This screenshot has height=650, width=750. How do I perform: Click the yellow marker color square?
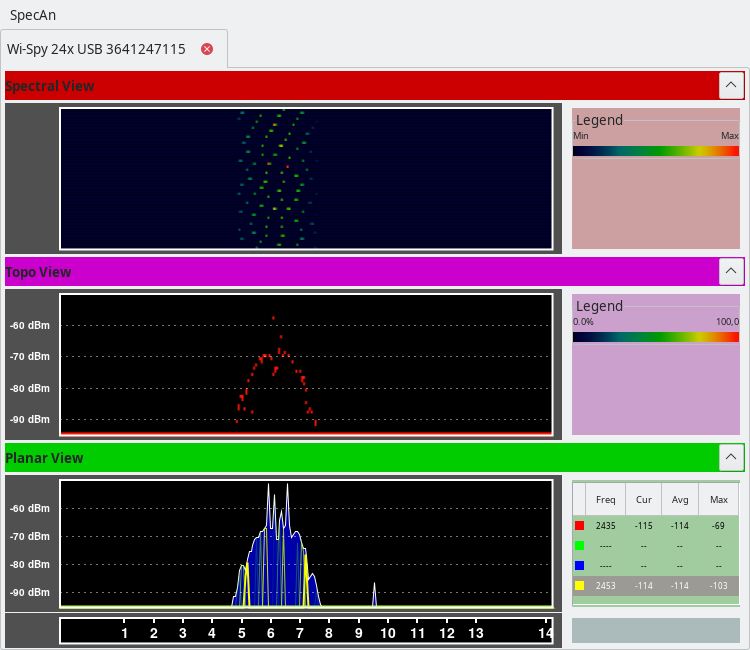[x=579, y=585]
